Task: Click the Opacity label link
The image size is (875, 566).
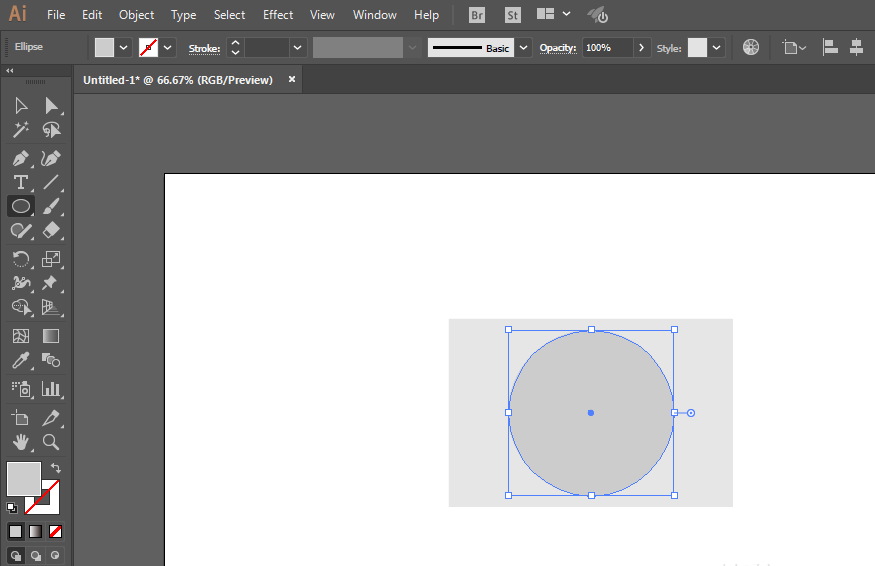Action: [558, 48]
